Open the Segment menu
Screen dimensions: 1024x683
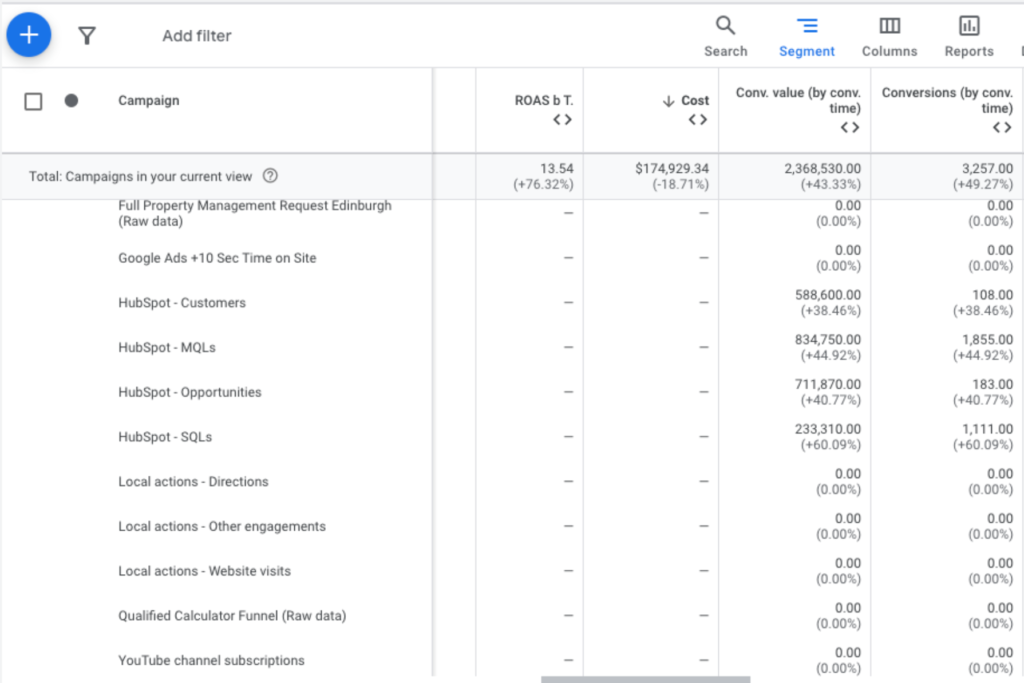[x=806, y=36]
